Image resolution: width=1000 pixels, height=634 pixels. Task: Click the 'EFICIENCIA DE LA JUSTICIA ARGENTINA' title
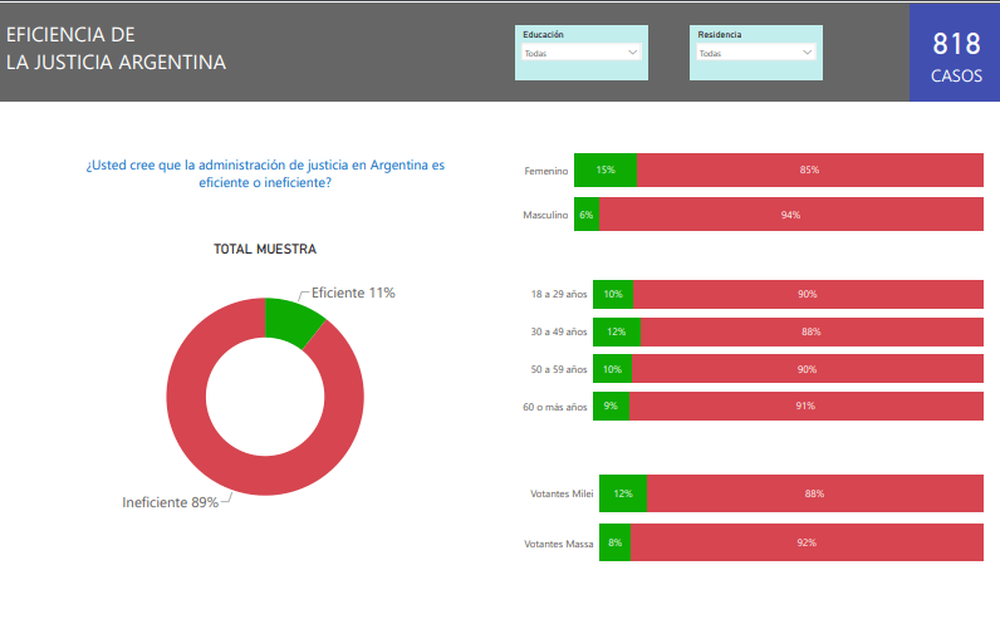pos(116,48)
